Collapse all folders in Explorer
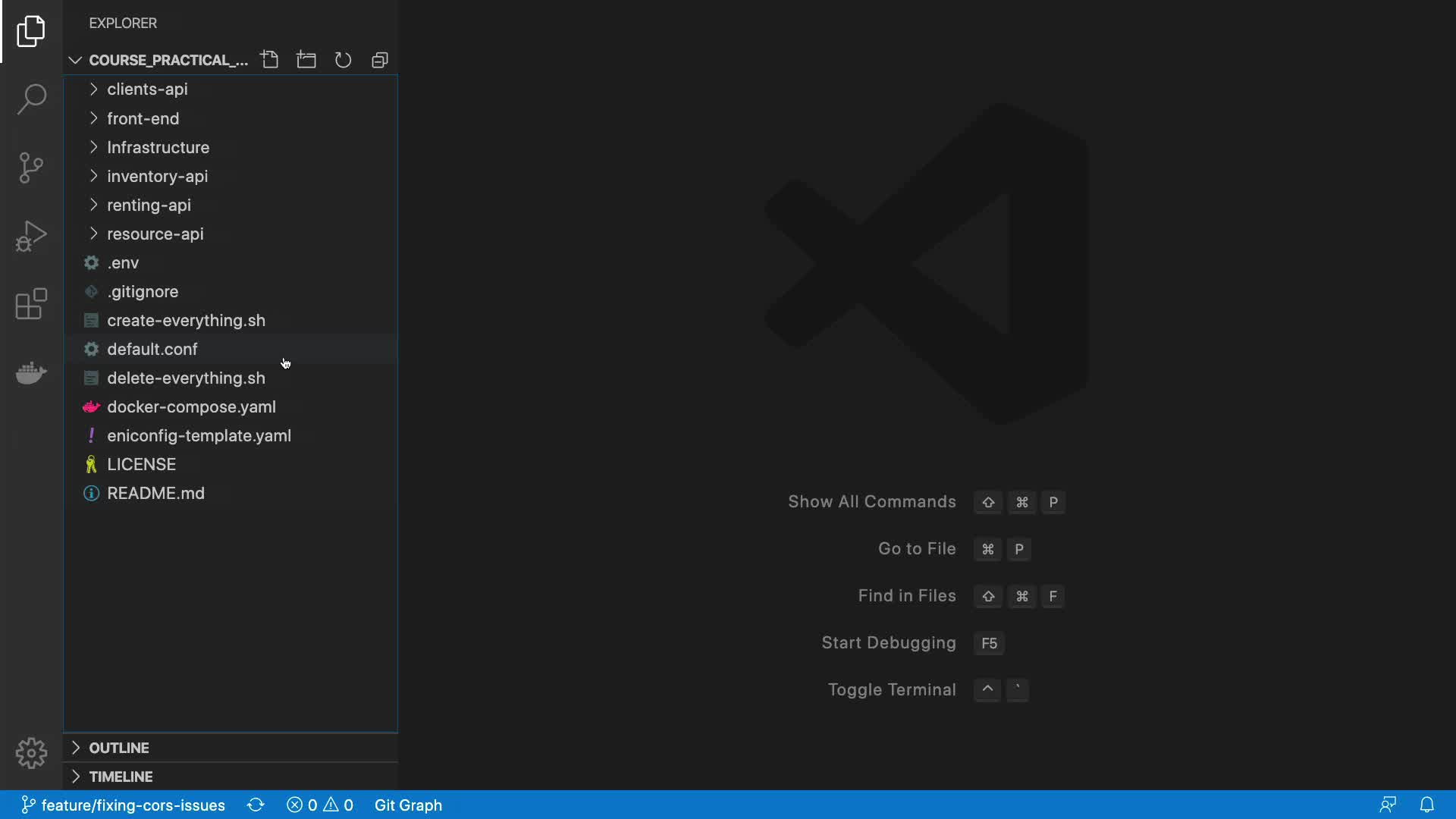 coord(380,60)
